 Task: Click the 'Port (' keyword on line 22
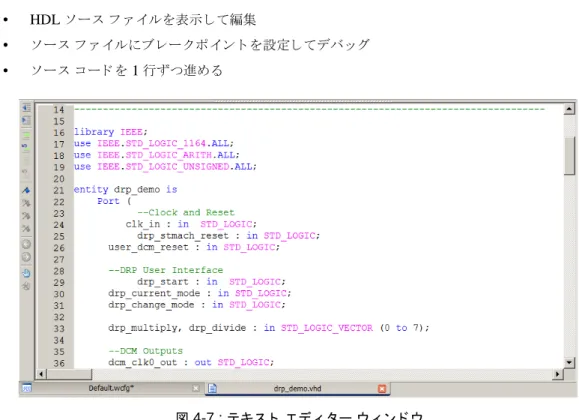click(x=114, y=201)
